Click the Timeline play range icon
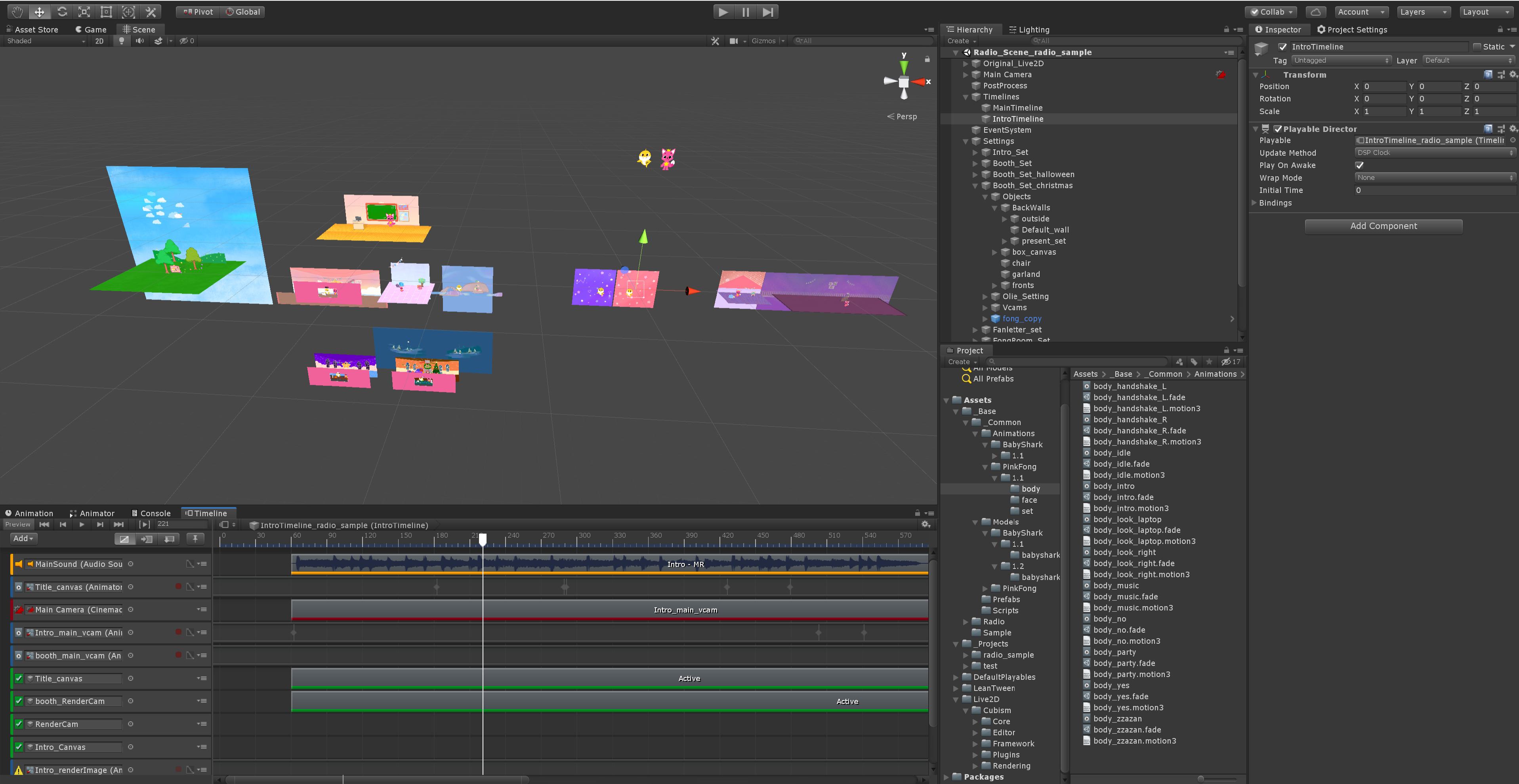Viewport: 1519px width, 784px height. click(x=145, y=524)
